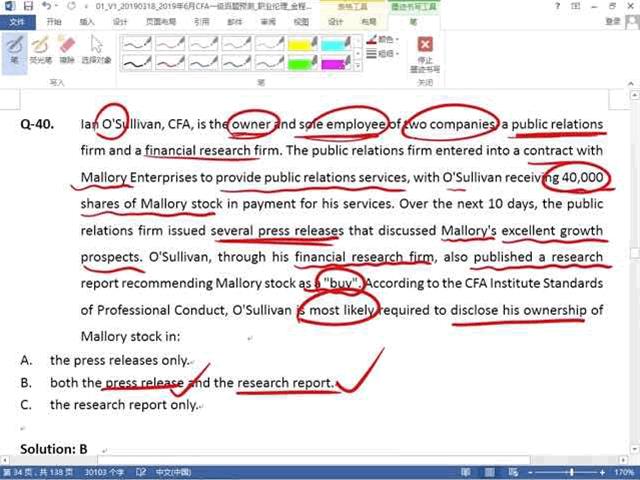Screen dimensions: 640x480
Task: Click the proofing check icon in the status bar
Action: pos(141,472)
